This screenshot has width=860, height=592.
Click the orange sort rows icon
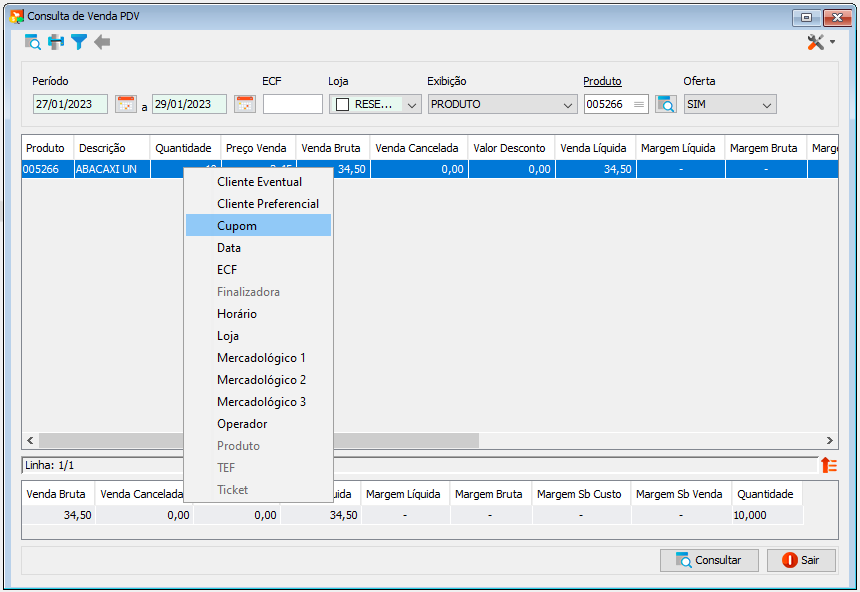pyautogui.click(x=829, y=465)
